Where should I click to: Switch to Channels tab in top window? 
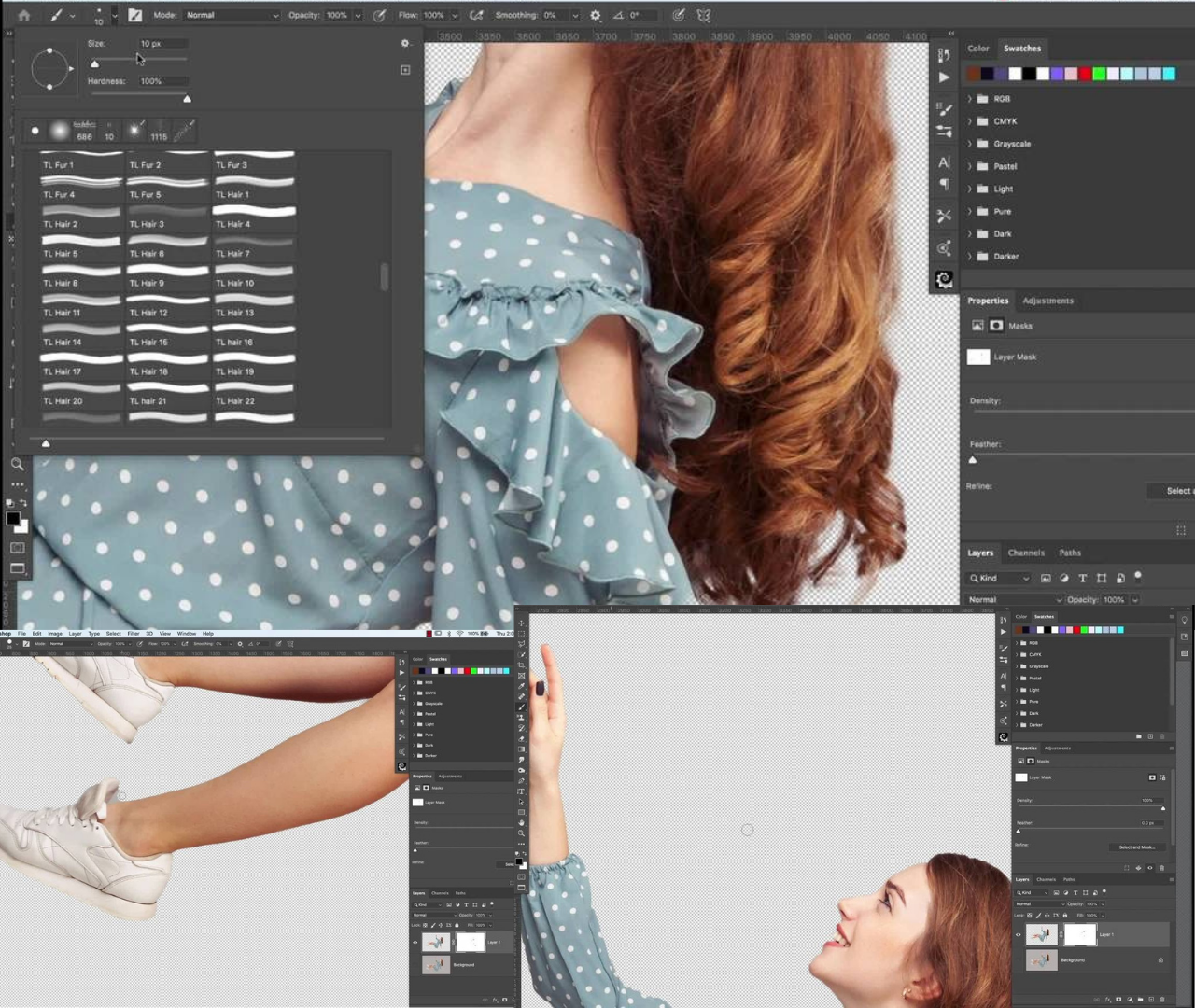[x=1026, y=553]
